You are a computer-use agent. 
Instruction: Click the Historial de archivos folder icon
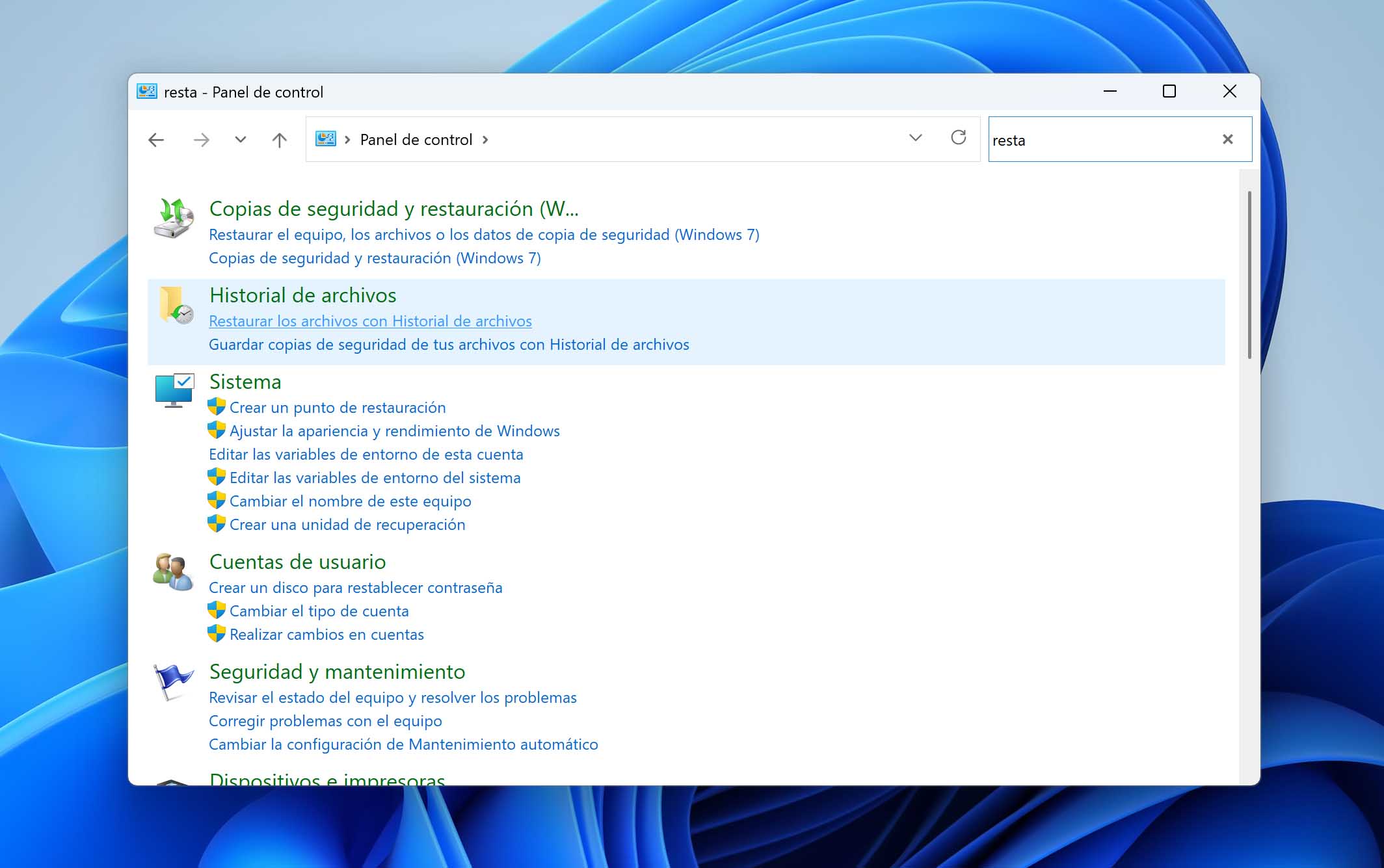[176, 305]
